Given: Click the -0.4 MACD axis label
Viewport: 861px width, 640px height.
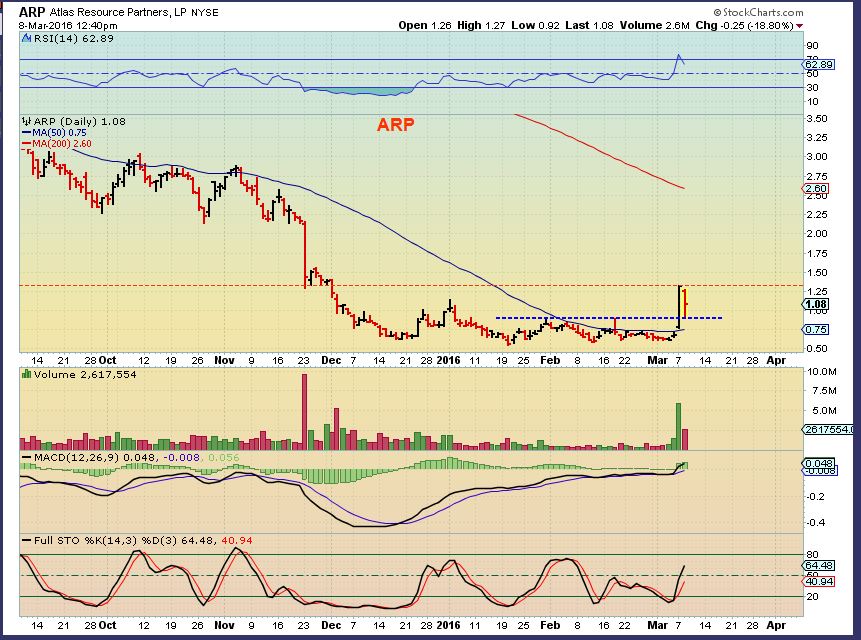Looking at the screenshot, I should pyautogui.click(x=815, y=523).
